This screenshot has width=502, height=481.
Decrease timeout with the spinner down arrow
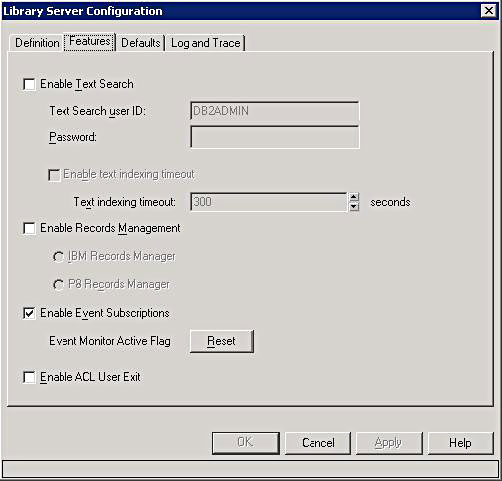354,207
